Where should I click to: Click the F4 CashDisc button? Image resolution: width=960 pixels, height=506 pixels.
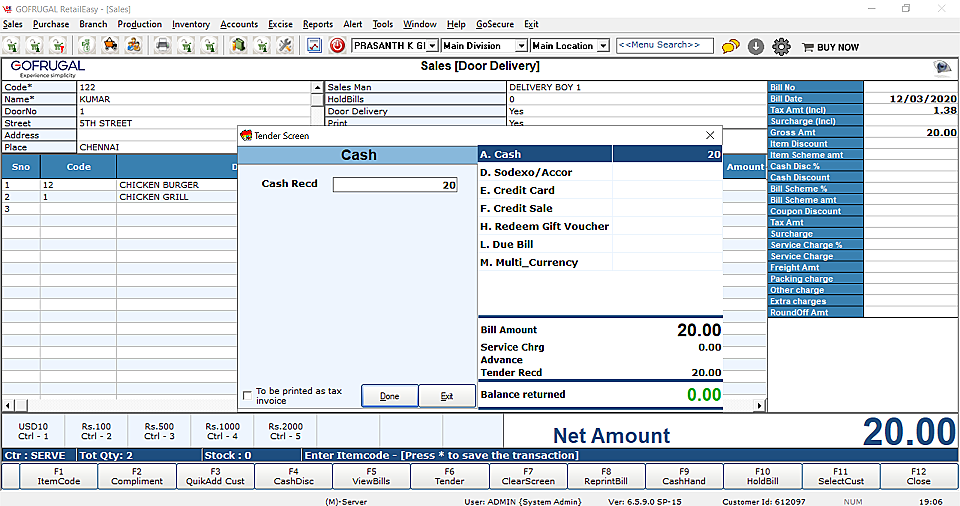coord(293,476)
